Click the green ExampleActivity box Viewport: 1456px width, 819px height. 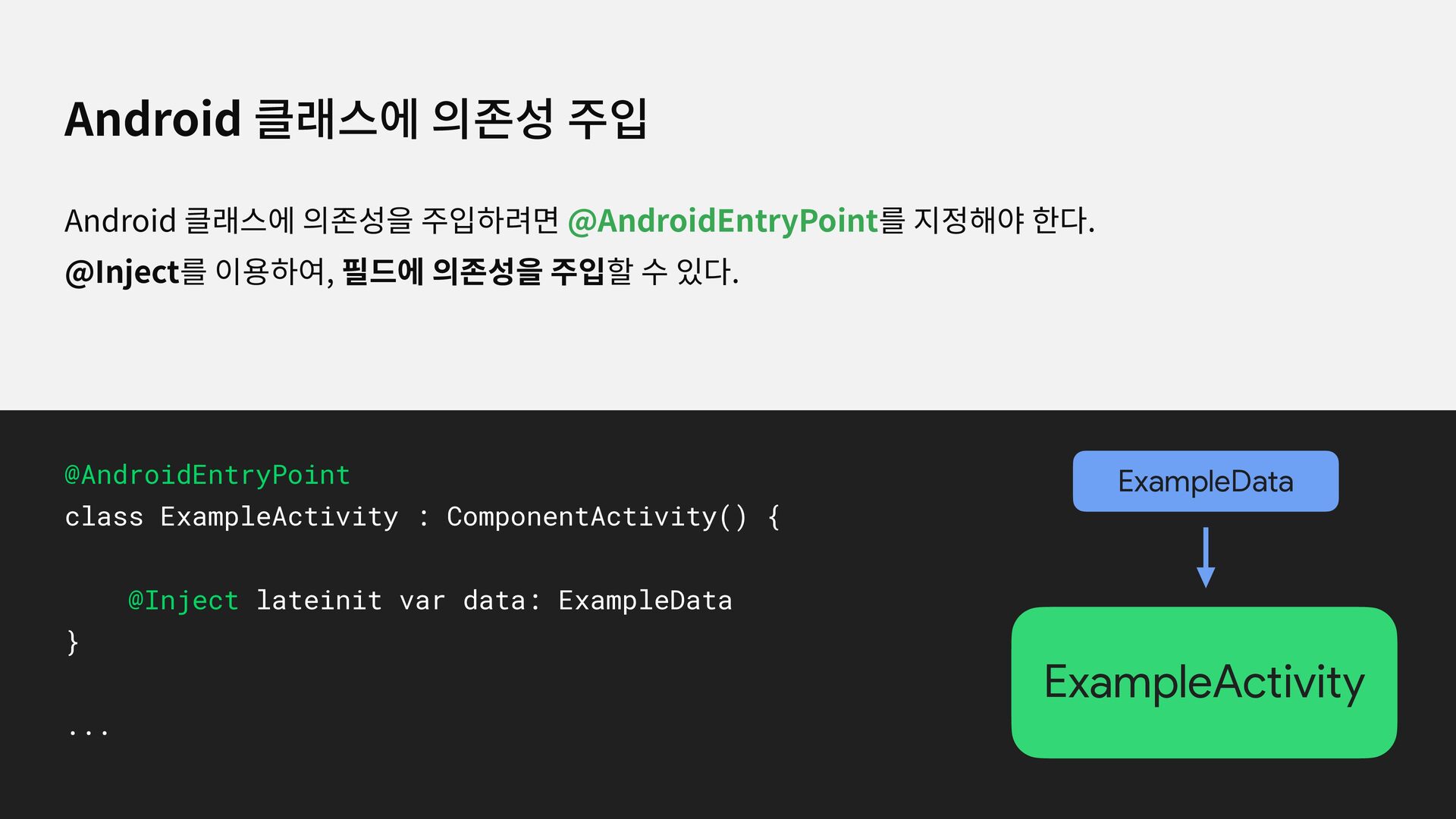pyautogui.click(x=1203, y=682)
